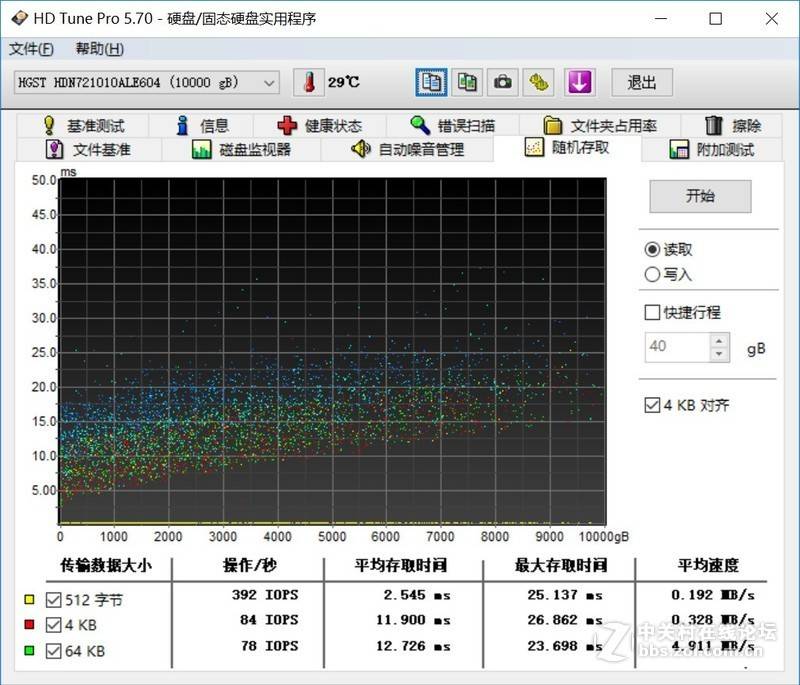Screen dimensions: 800x685
Task: Click the stepper to increase 40 gB value
Action: pos(718,341)
